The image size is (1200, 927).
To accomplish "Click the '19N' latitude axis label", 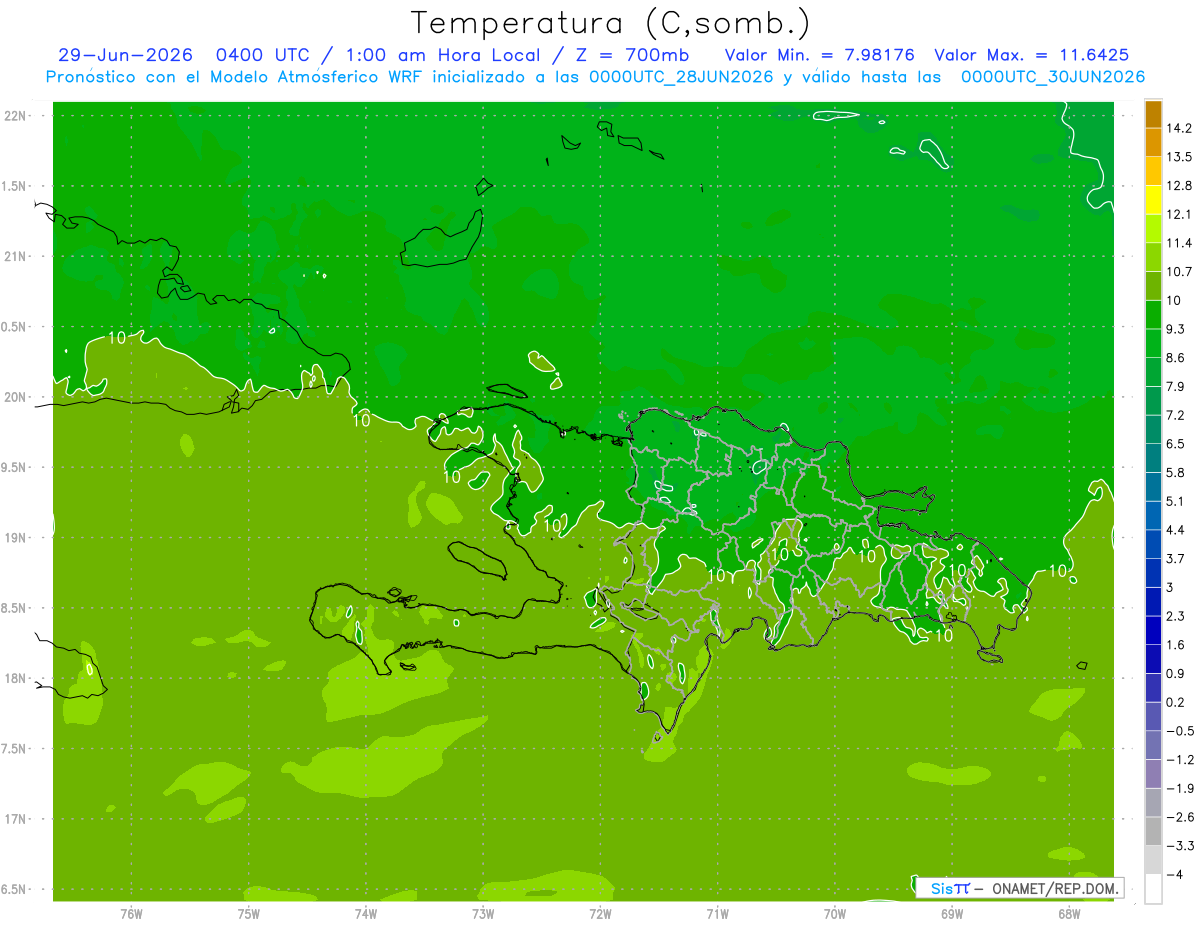I will coord(16,537).
